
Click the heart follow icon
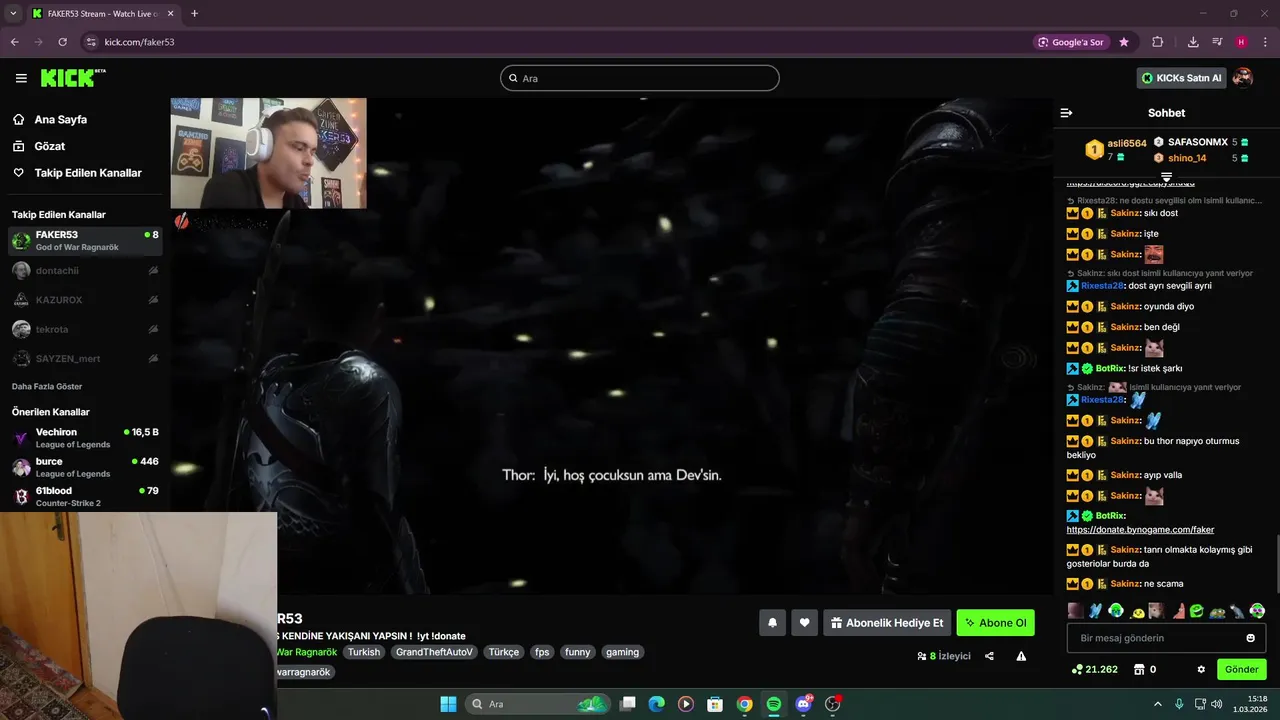coord(804,623)
